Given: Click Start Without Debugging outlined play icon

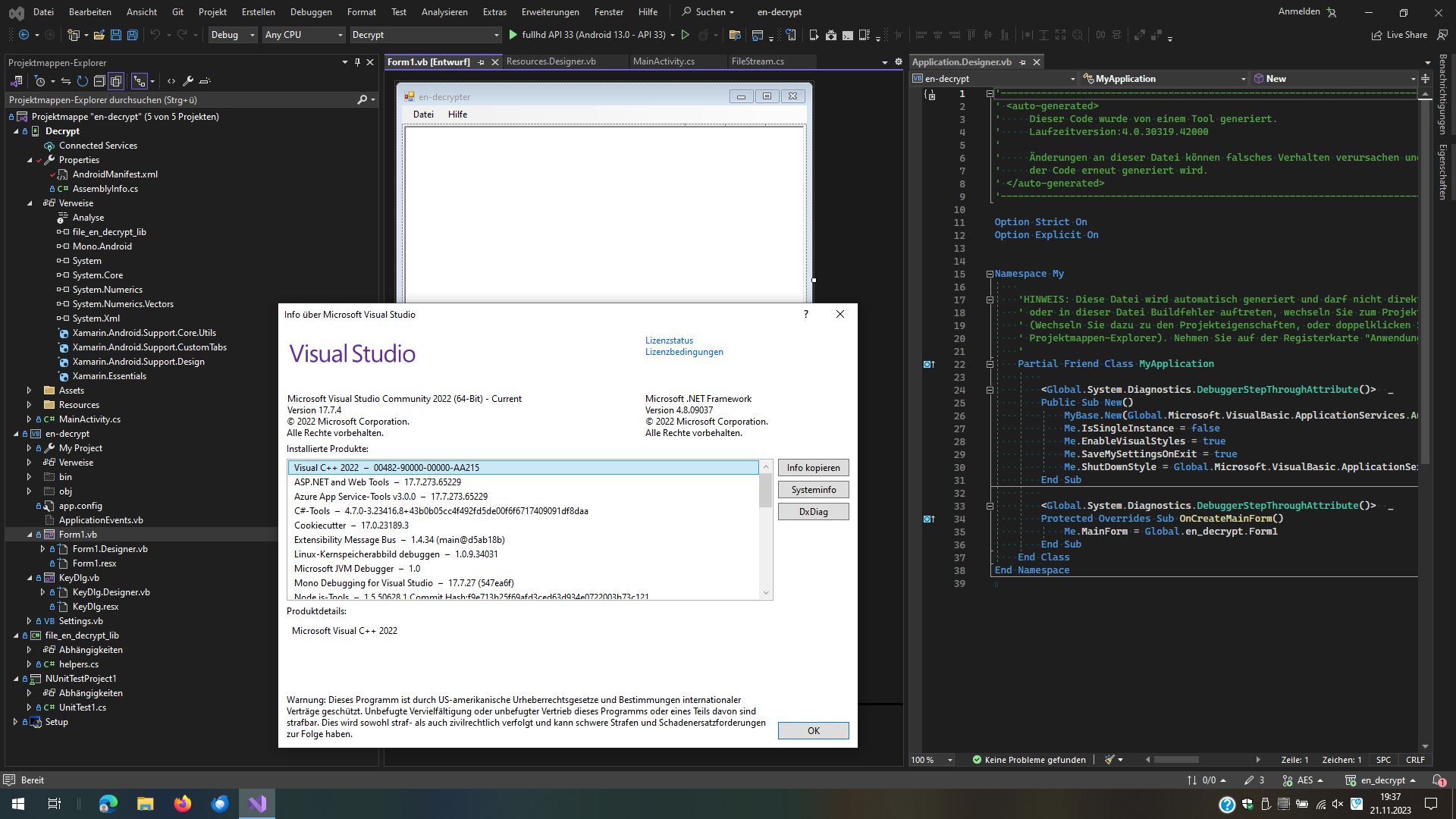Looking at the screenshot, I should click(x=685, y=35).
